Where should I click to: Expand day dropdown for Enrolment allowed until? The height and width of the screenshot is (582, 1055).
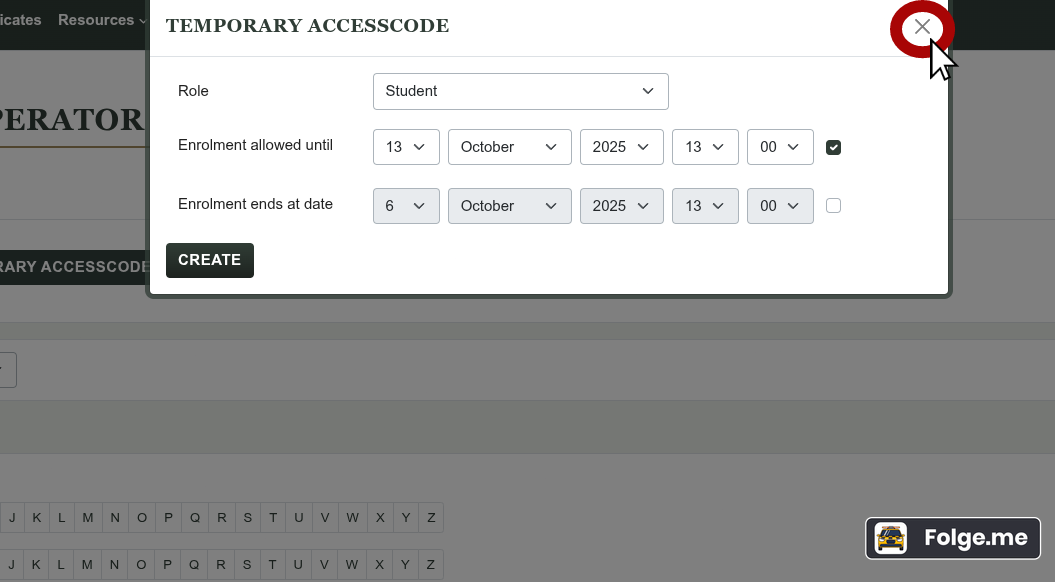[406, 147]
